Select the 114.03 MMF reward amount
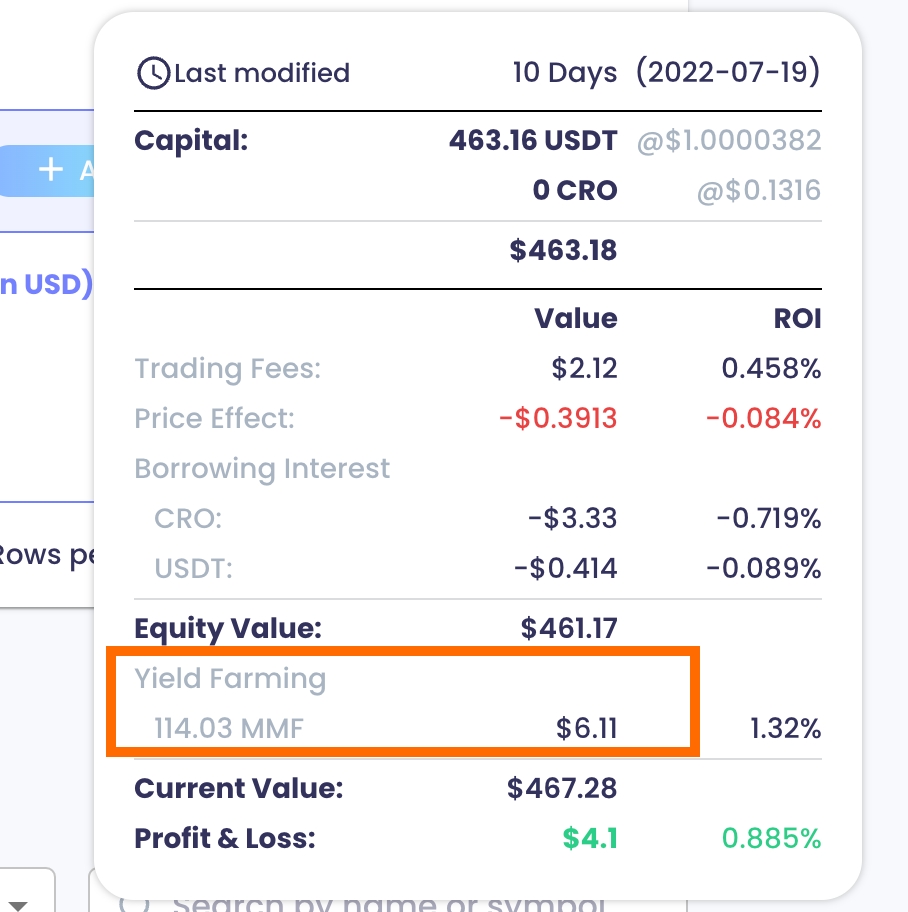908x912 pixels. [x=228, y=729]
